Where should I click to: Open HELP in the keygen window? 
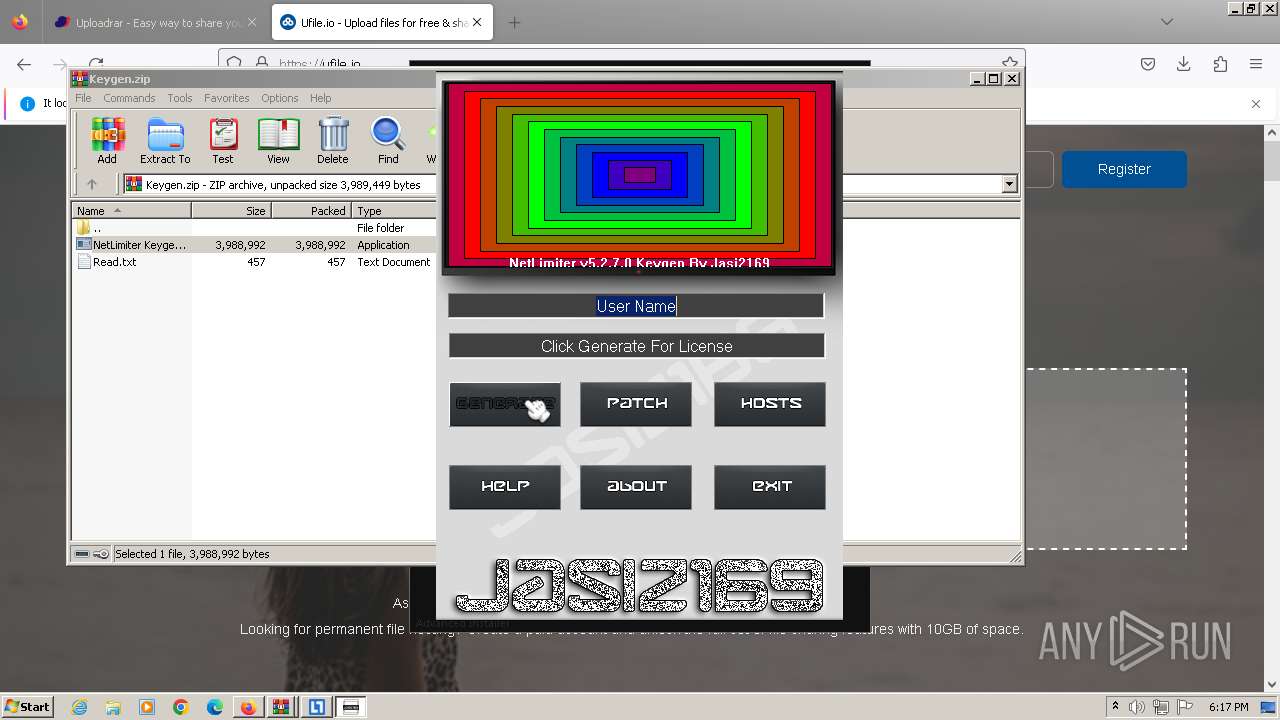tap(505, 487)
